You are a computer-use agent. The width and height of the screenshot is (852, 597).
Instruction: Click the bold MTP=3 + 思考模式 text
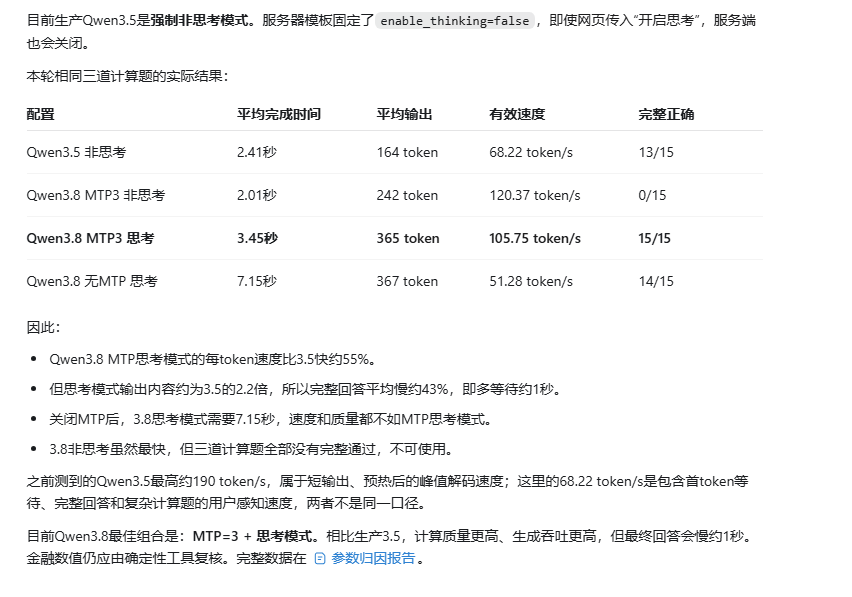pyautogui.click(x=253, y=537)
